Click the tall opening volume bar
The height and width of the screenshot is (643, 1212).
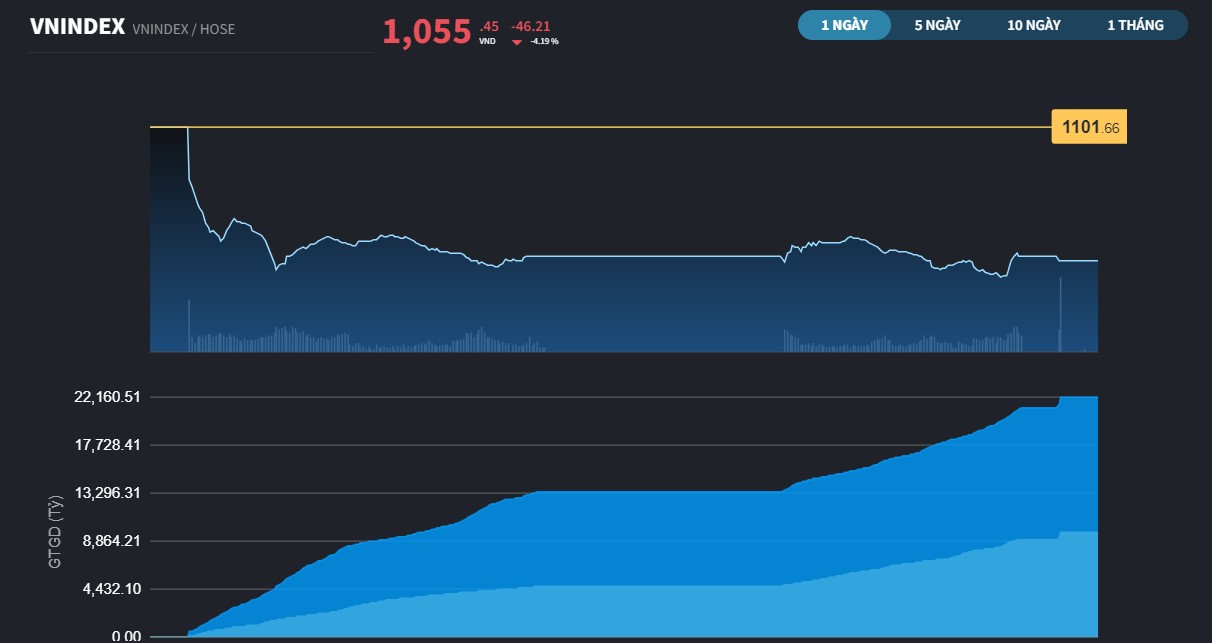[188, 325]
